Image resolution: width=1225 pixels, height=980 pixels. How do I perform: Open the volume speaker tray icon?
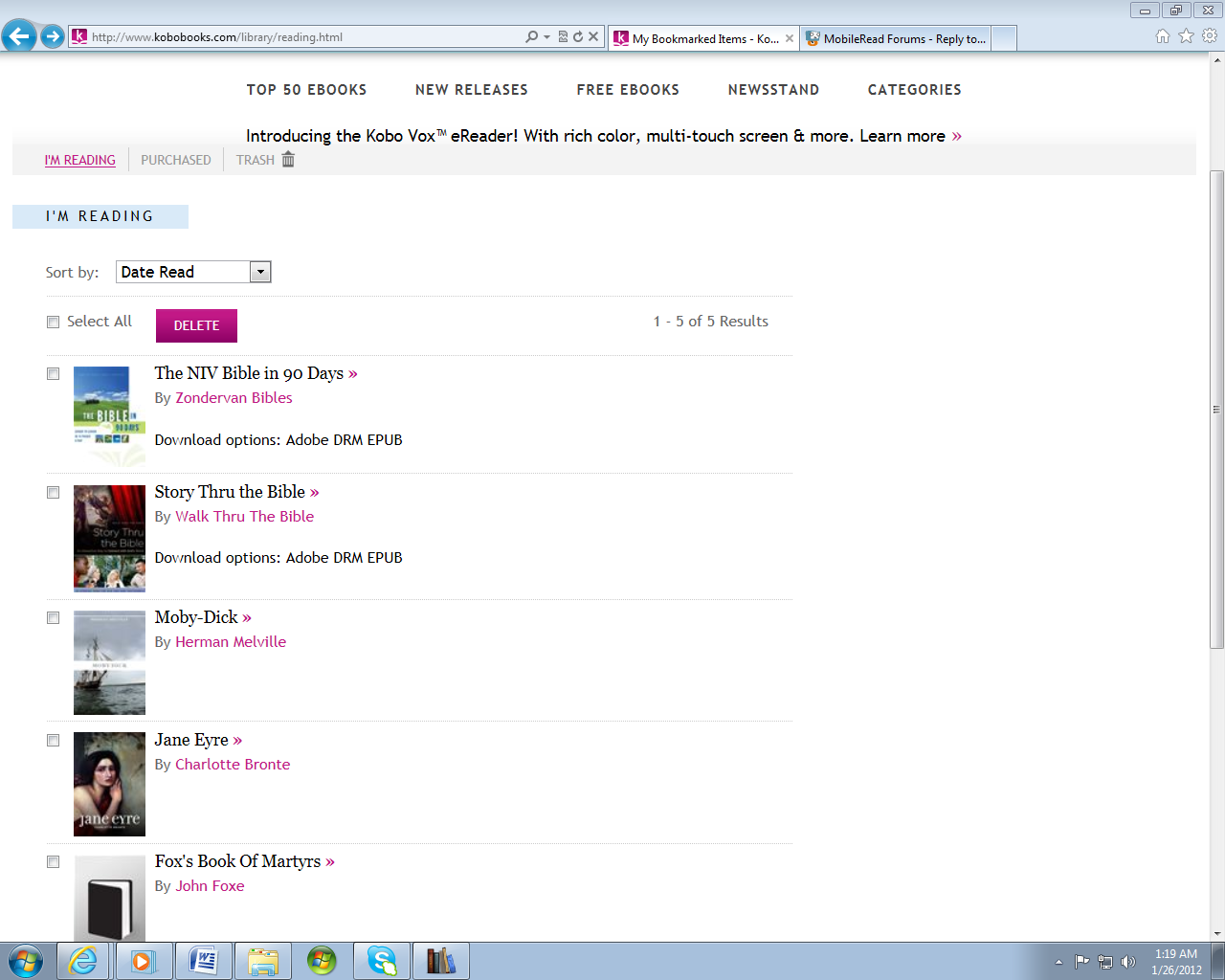[1128, 962]
